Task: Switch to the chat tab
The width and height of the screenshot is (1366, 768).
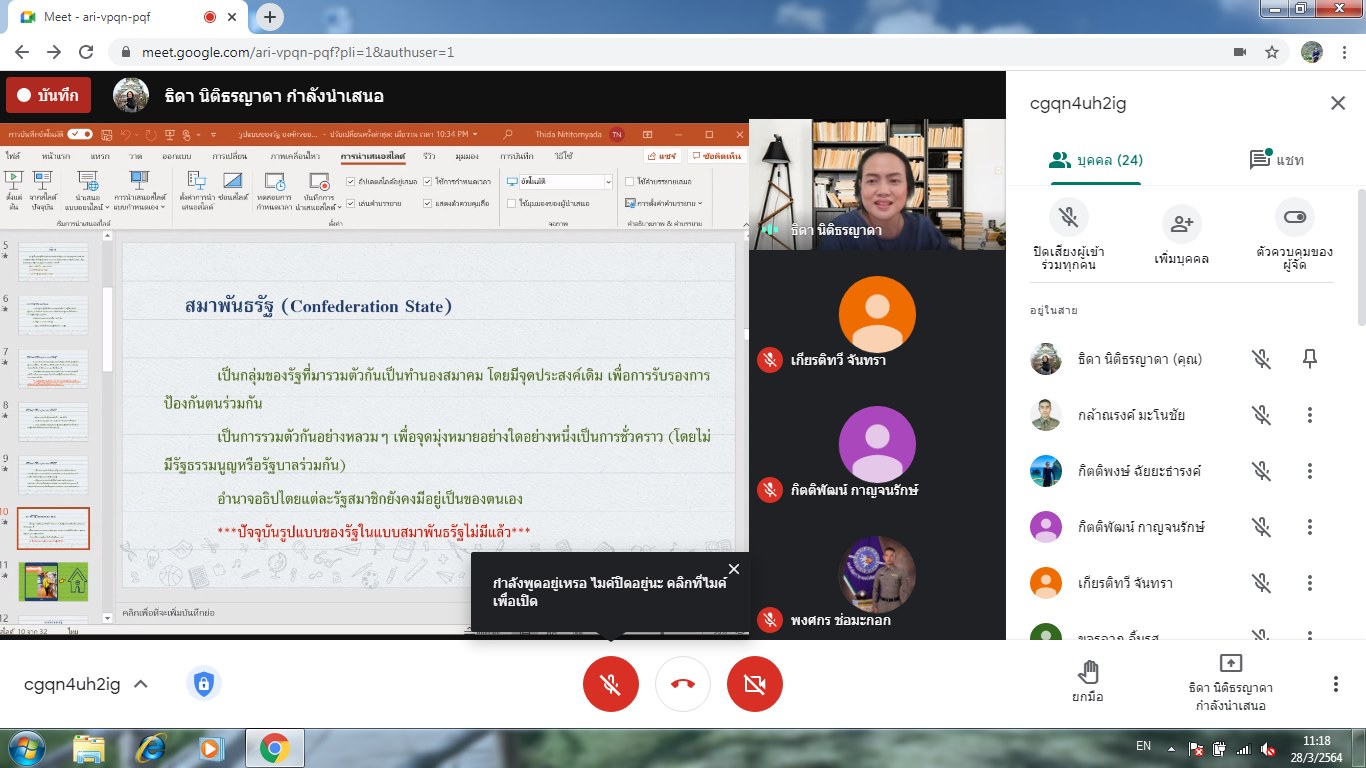Action: click(1276, 160)
